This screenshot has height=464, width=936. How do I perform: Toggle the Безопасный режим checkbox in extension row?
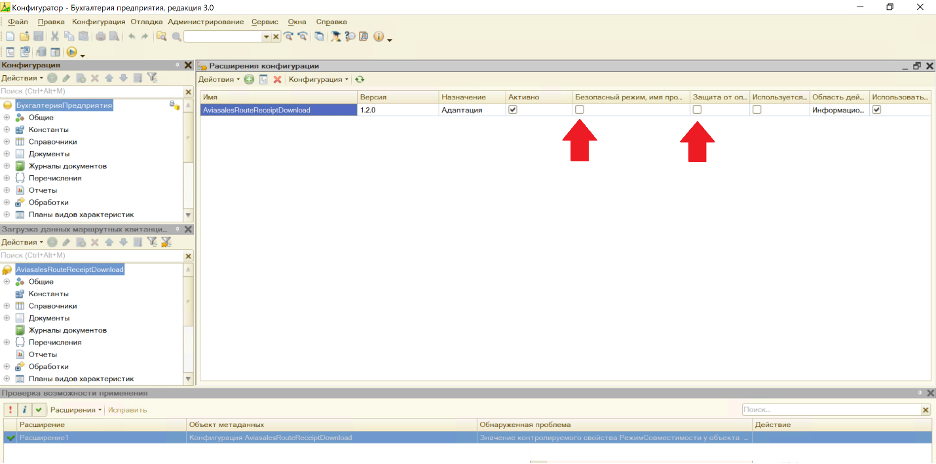pos(579,110)
